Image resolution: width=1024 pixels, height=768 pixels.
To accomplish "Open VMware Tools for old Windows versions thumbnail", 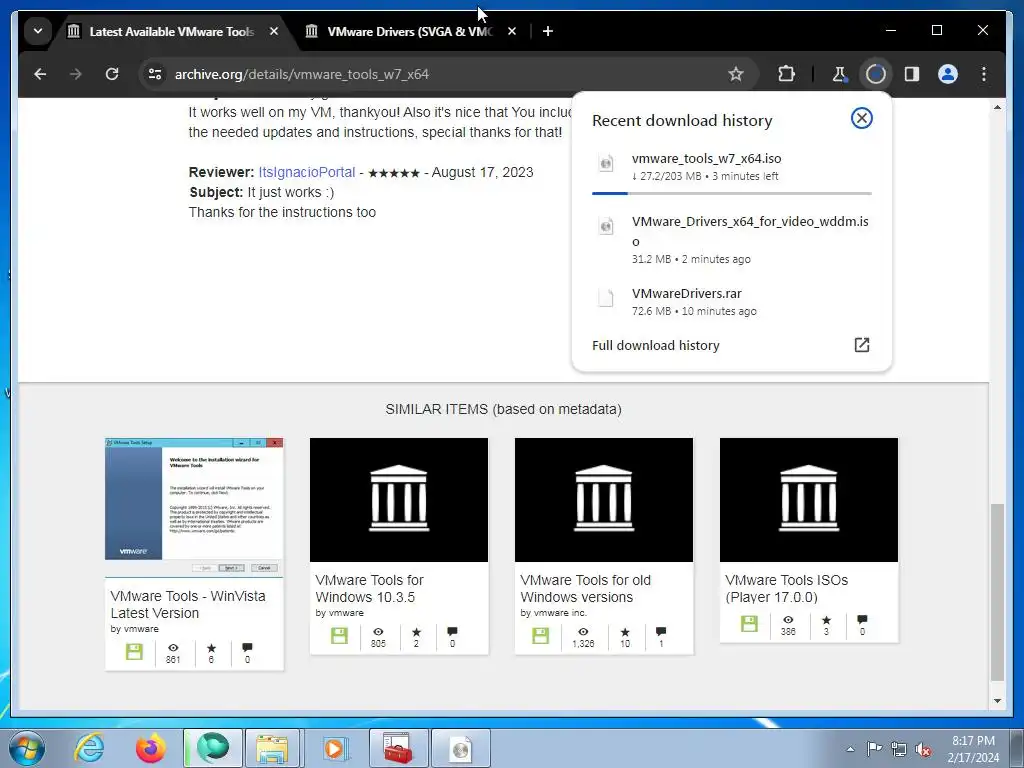I will 604,500.
